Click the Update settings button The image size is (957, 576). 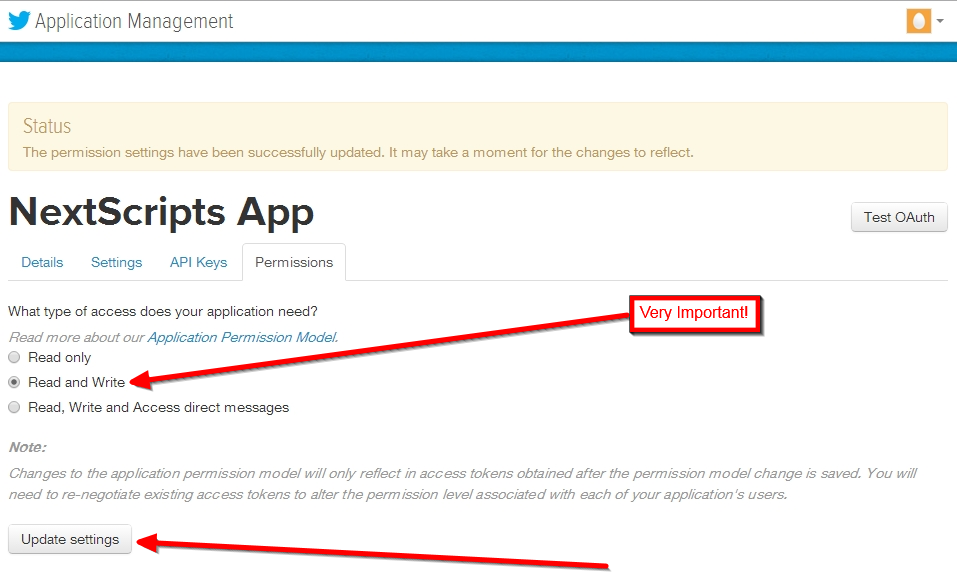coord(70,539)
